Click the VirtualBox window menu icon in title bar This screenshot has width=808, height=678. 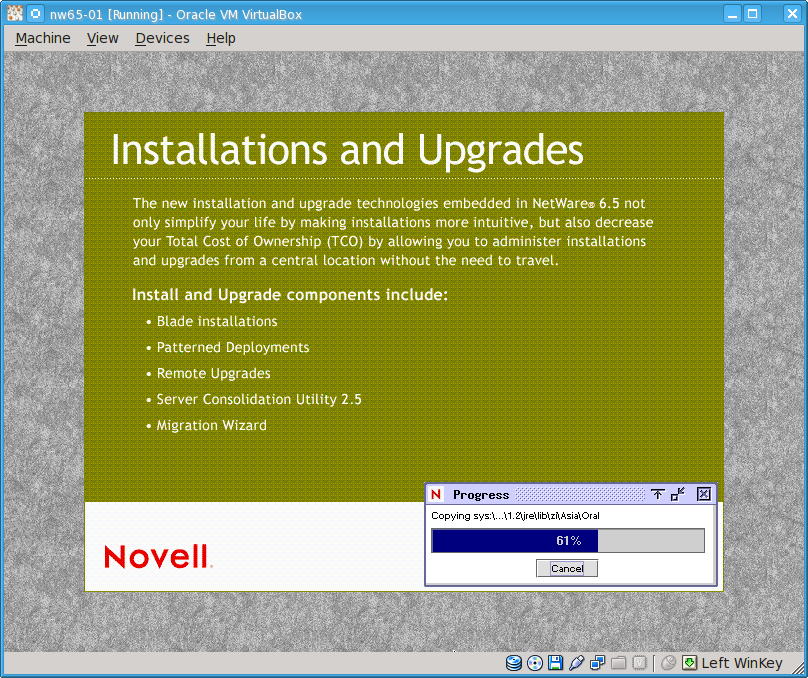coord(36,14)
